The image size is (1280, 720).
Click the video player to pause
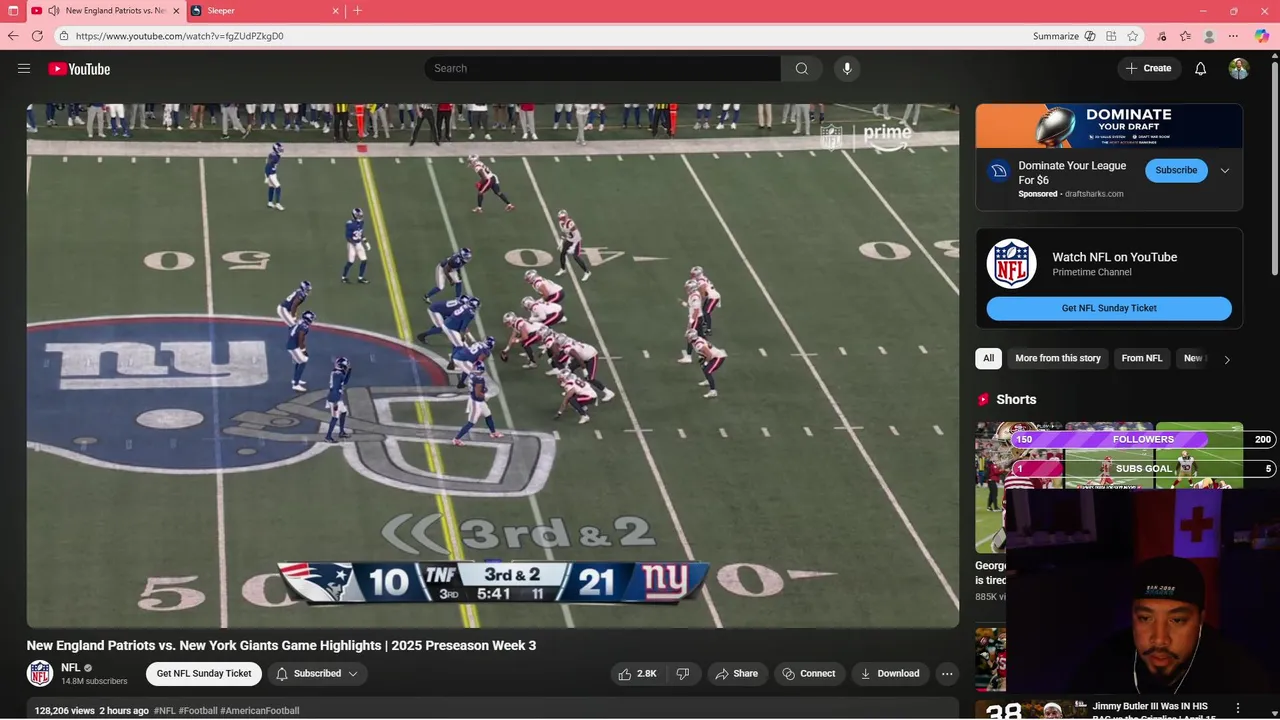(x=492, y=365)
